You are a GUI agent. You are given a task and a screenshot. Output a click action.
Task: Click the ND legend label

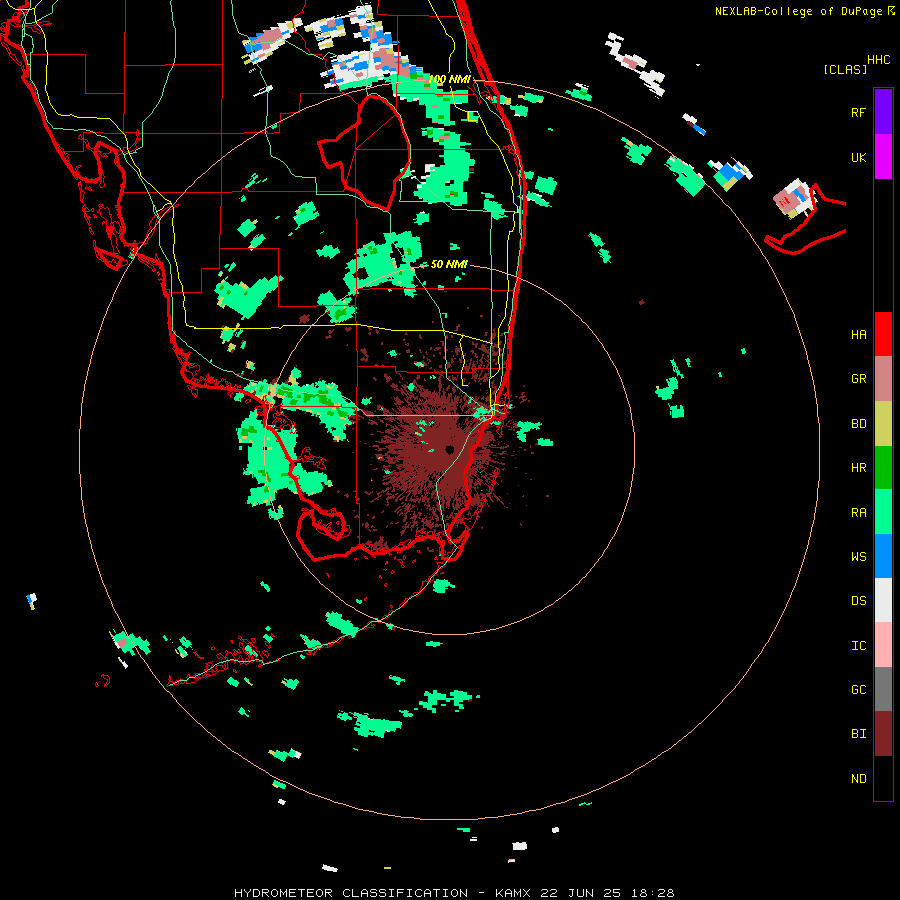(858, 779)
